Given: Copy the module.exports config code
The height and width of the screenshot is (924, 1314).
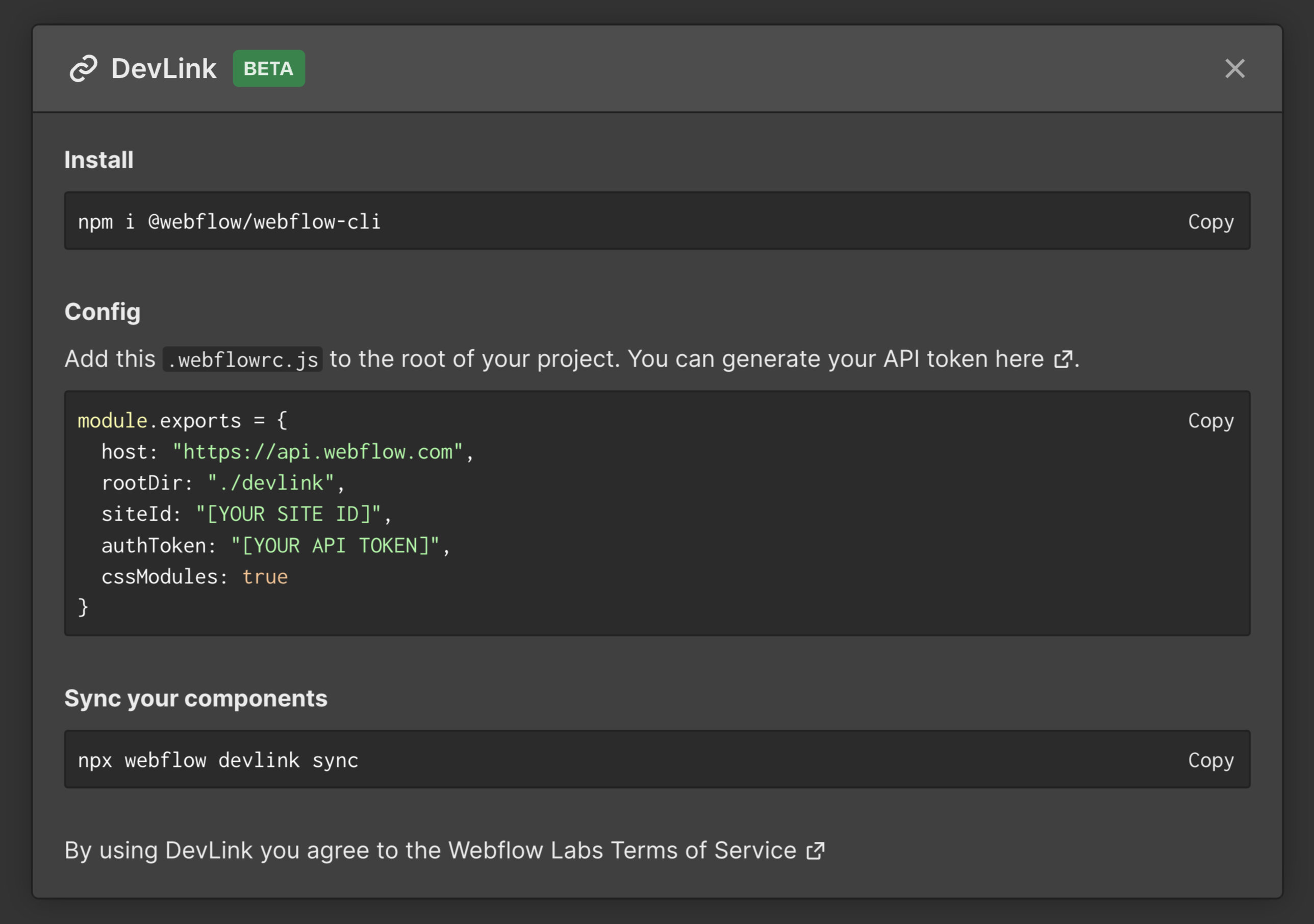Looking at the screenshot, I should [x=1210, y=421].
